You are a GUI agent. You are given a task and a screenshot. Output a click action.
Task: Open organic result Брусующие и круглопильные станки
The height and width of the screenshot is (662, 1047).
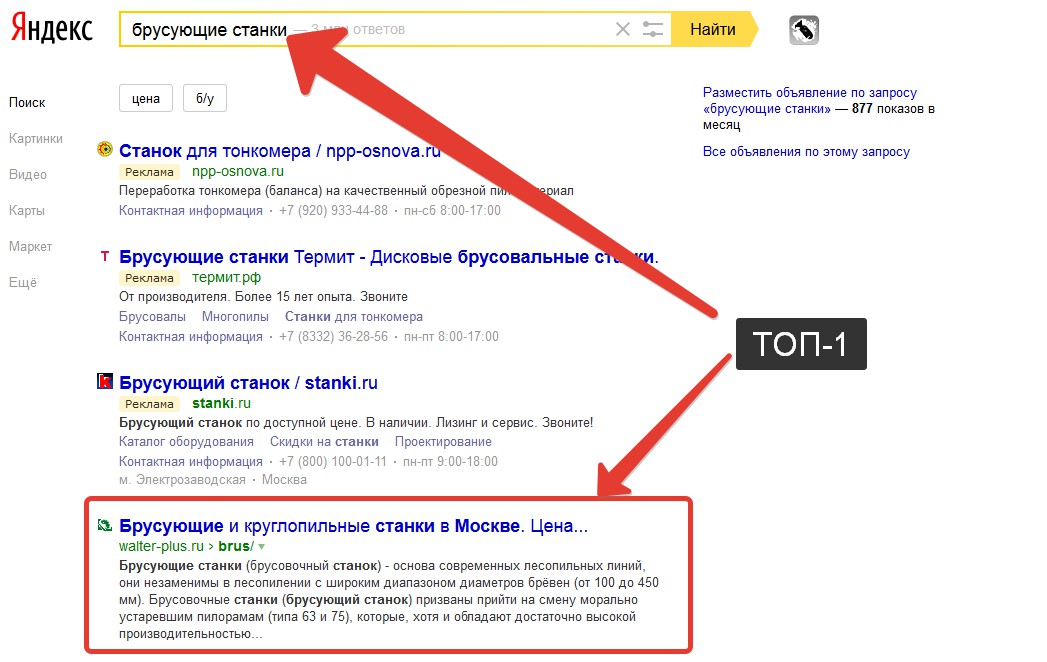(353, 526)
